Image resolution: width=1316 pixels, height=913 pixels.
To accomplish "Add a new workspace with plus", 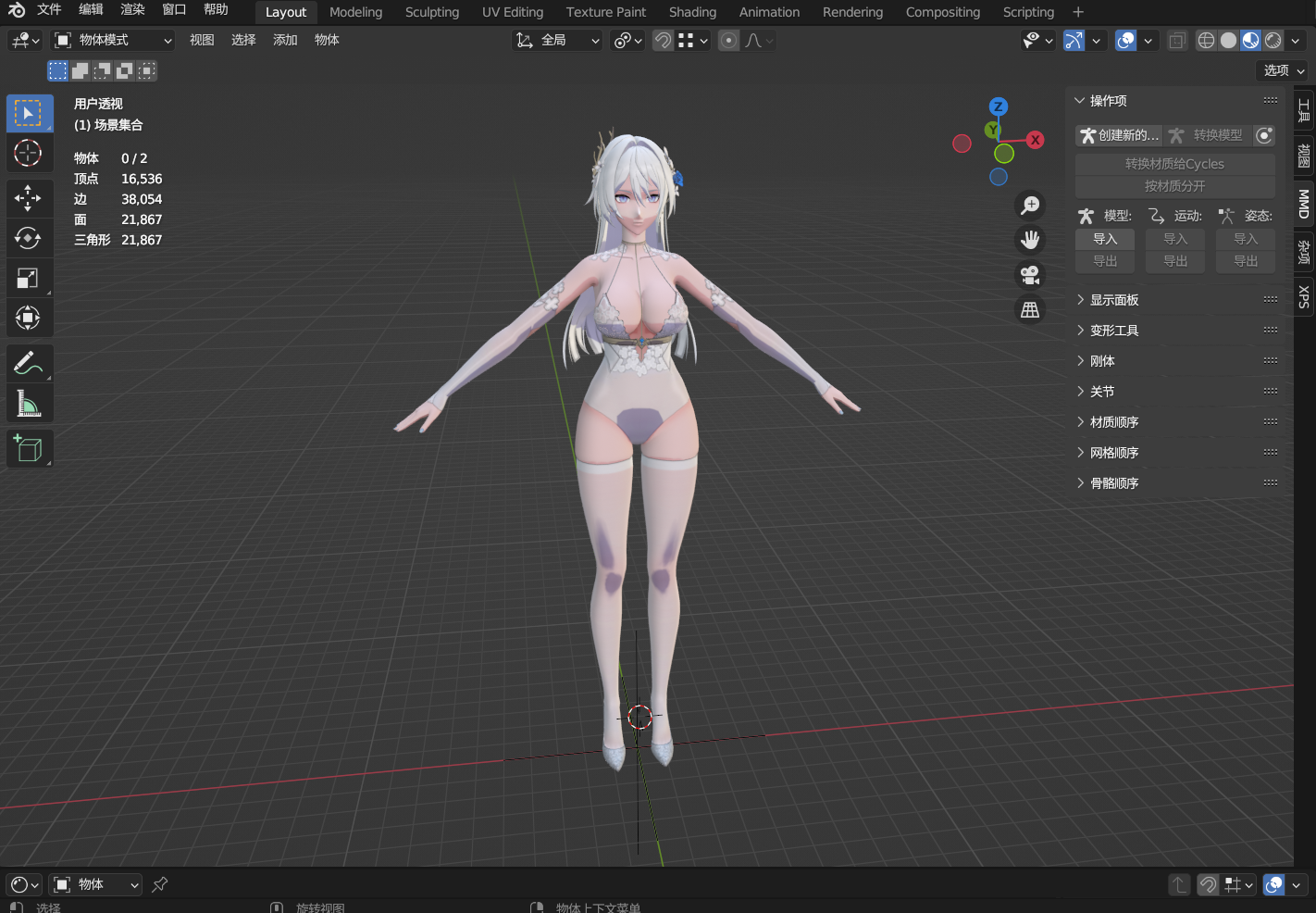I will [1078, 12].
